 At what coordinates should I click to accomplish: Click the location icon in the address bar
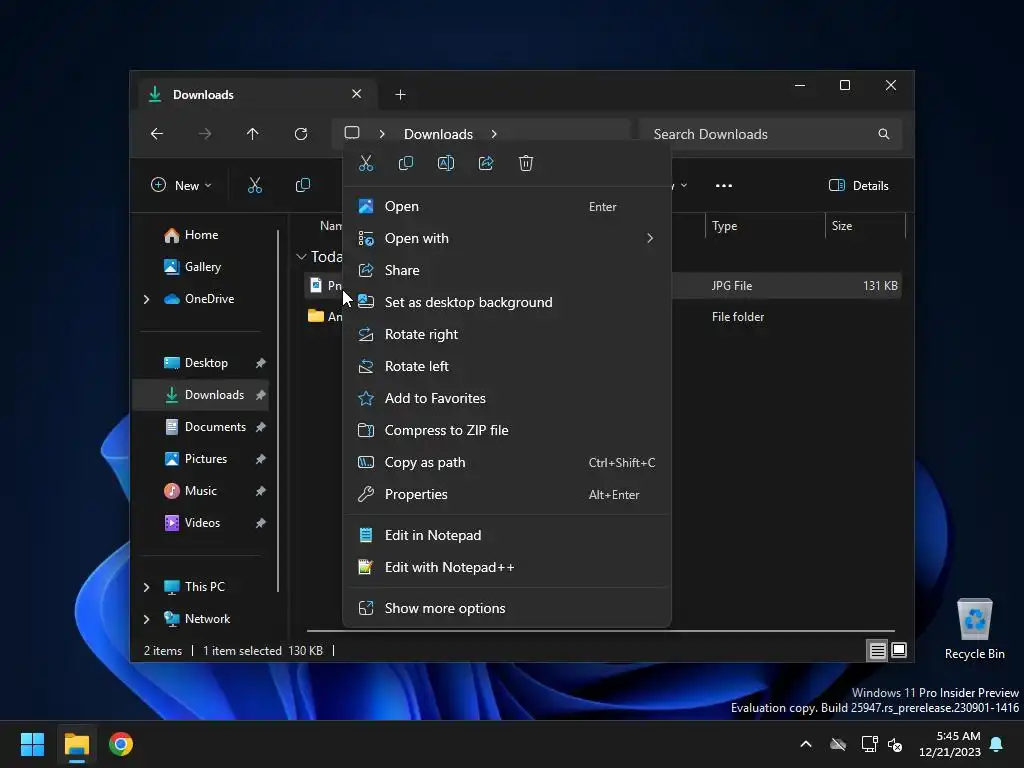click(x=352, y=133)
